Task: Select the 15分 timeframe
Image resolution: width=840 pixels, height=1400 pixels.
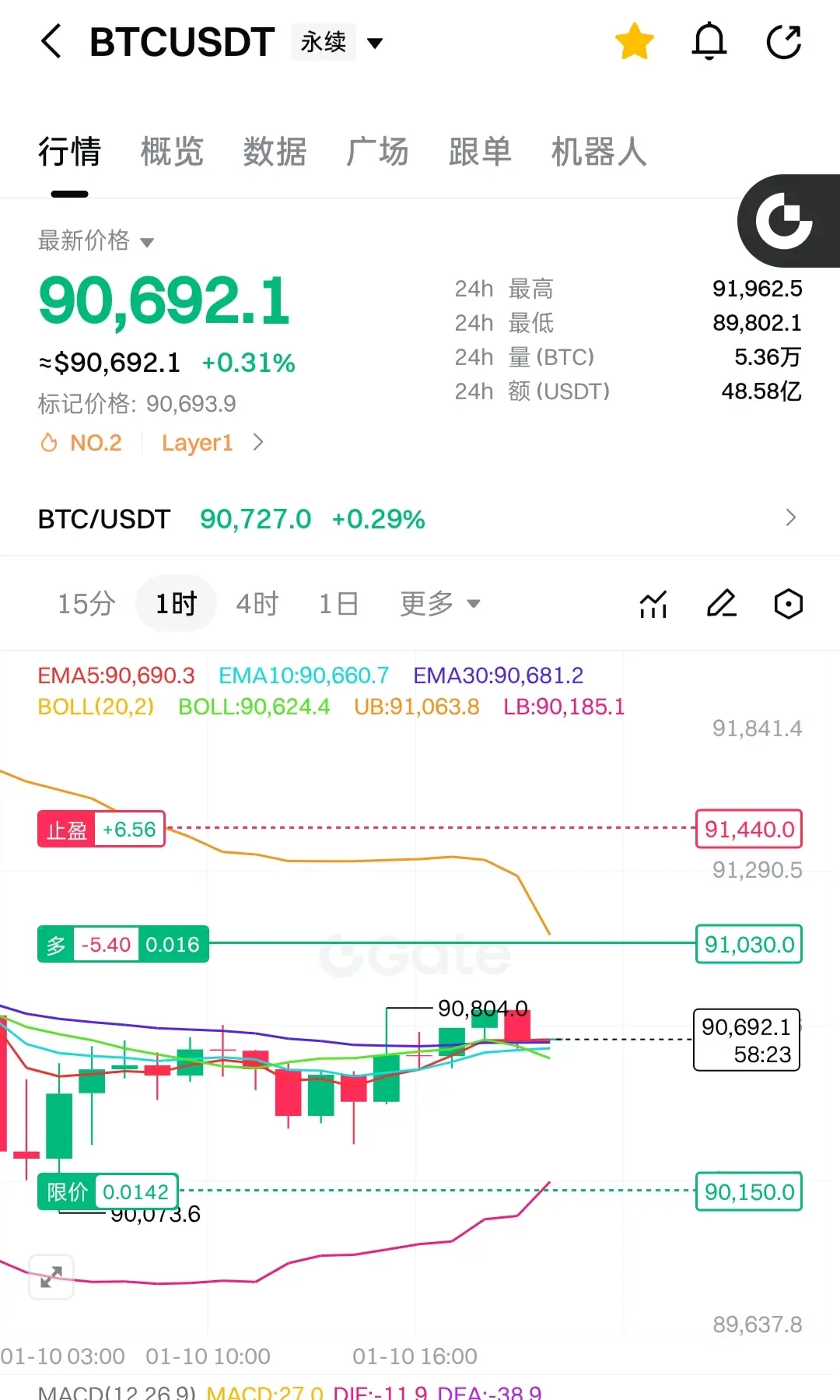Action: click(86, 603)
